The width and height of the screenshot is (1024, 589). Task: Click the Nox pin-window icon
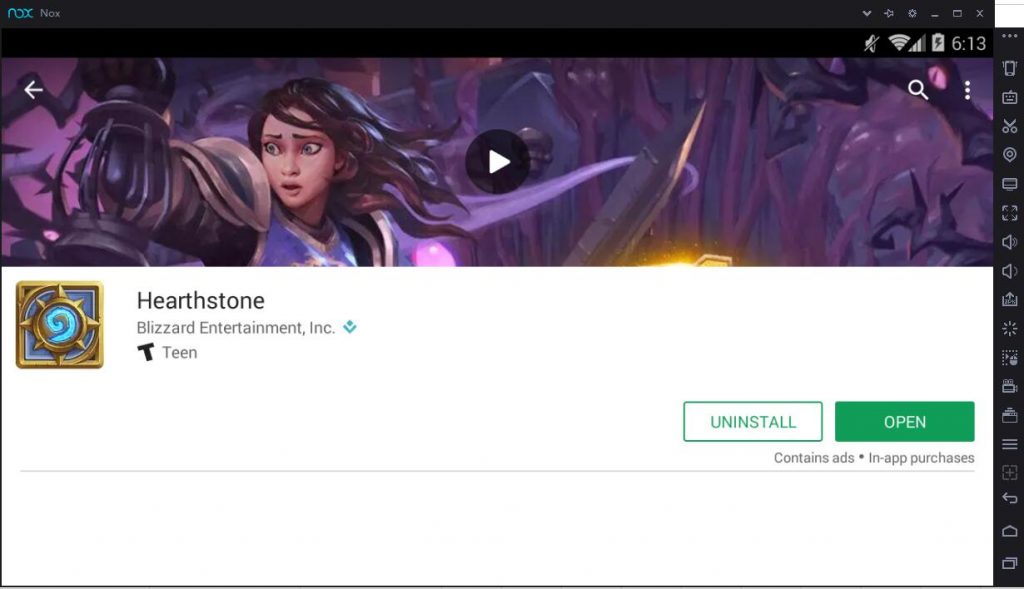889,13
